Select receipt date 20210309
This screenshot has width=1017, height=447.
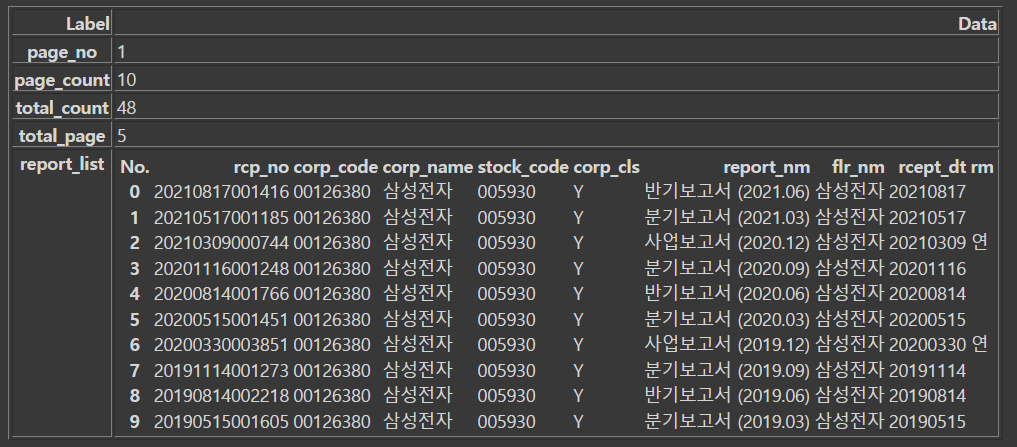click(927, 243)
